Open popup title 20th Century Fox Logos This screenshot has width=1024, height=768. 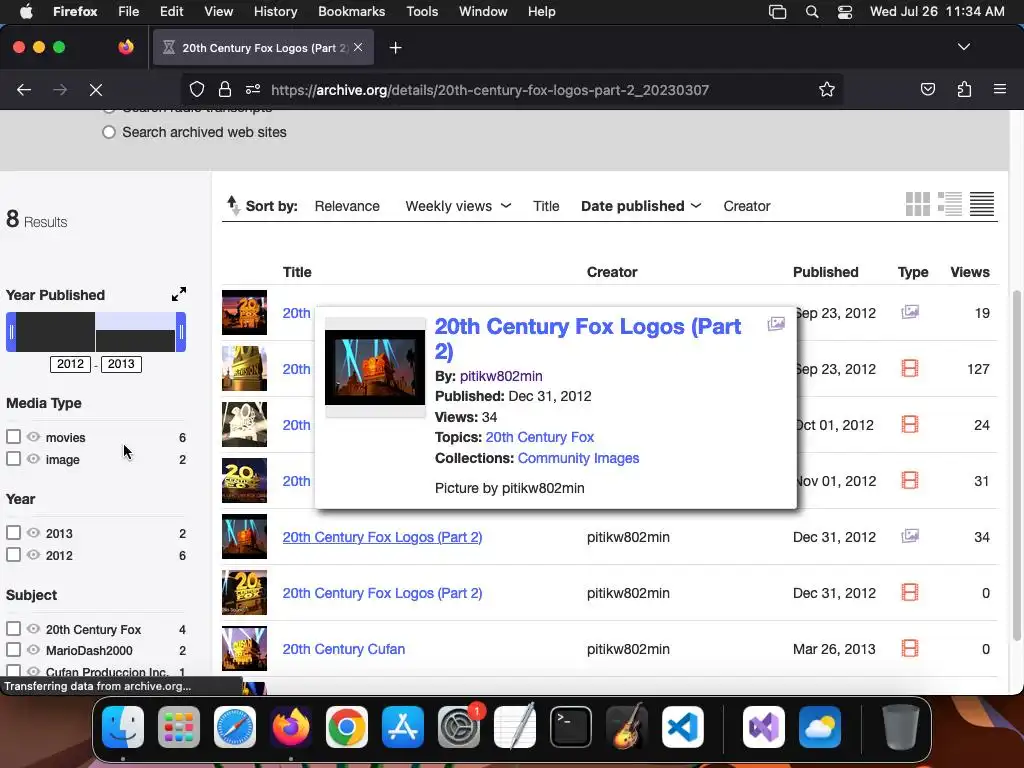tap(588, 338)
